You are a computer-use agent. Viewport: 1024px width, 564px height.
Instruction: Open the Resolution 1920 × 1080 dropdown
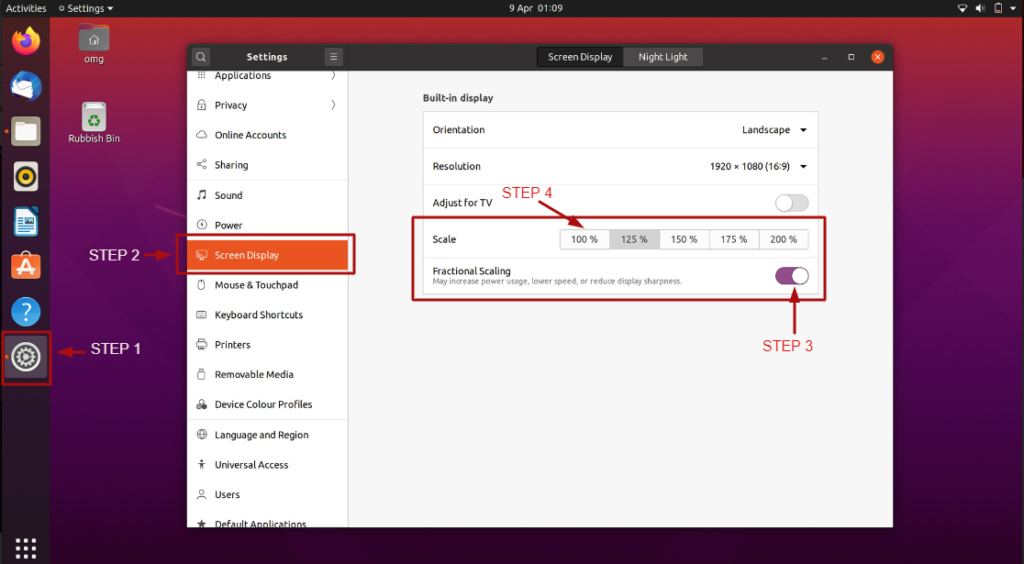tap(759, 166)
